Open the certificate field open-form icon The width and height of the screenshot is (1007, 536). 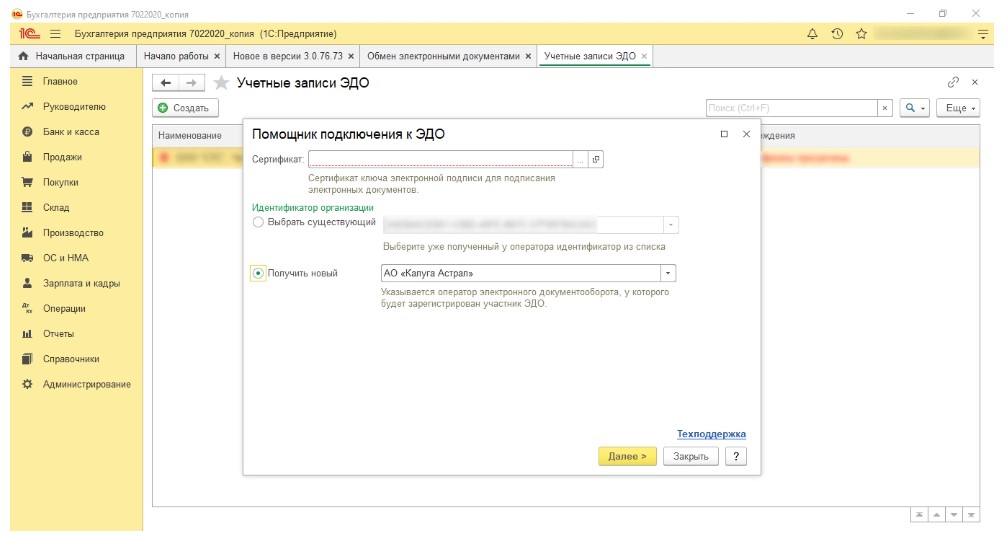596,159
